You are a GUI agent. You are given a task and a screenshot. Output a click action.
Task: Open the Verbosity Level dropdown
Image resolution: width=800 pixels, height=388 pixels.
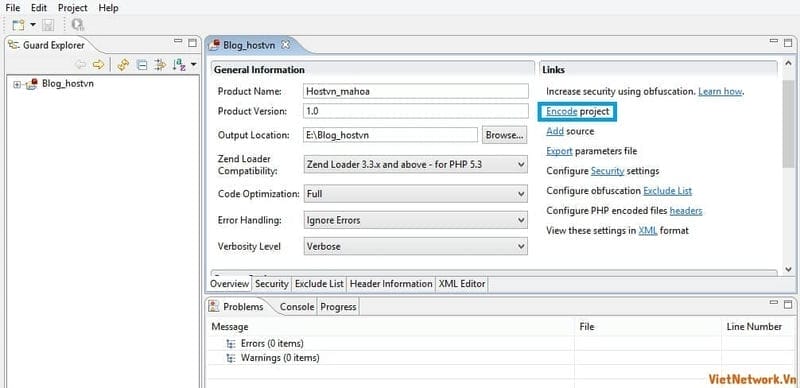pyautogui.click(x=415, y=246)
